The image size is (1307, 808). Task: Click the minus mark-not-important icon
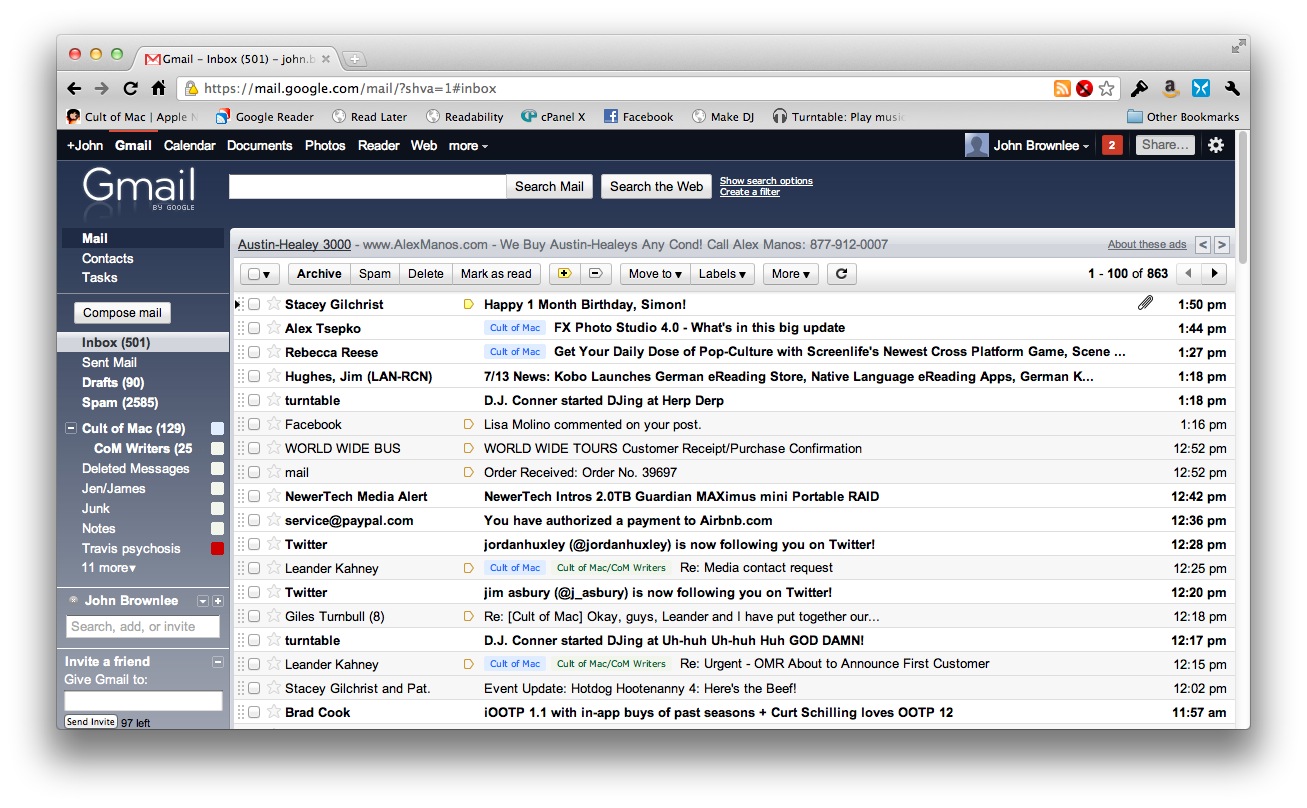pyautogui.click(x=594, y=274)
